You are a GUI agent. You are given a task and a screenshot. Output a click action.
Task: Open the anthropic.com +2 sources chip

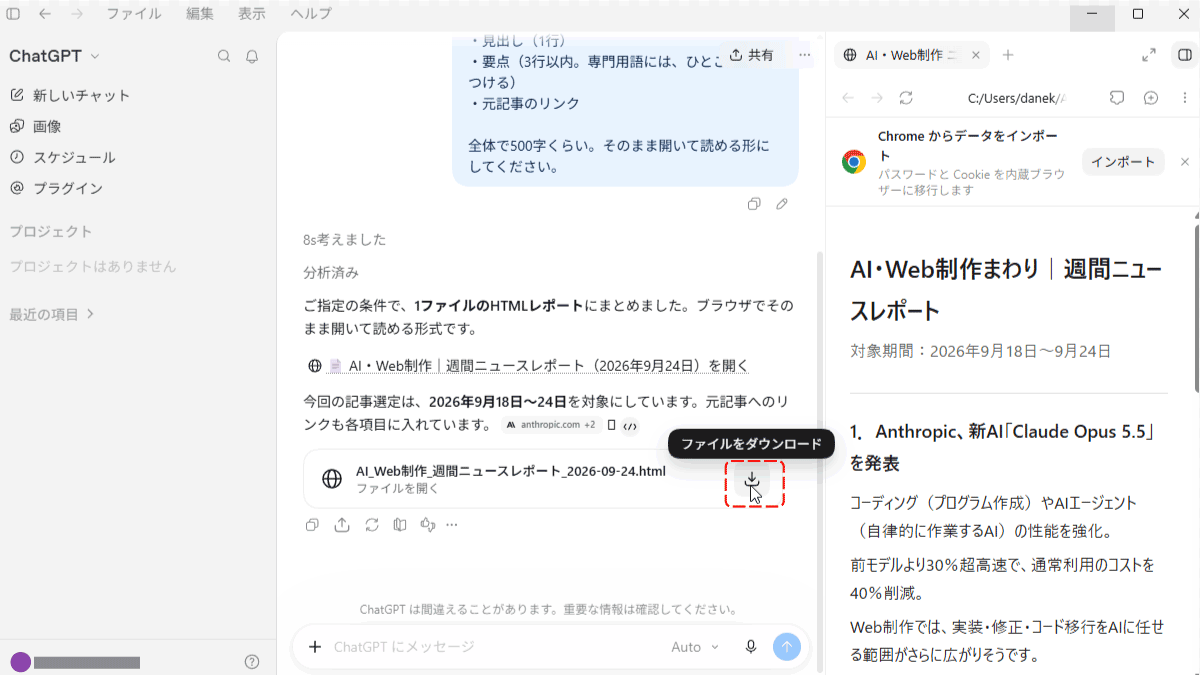(x=550, y=425)
